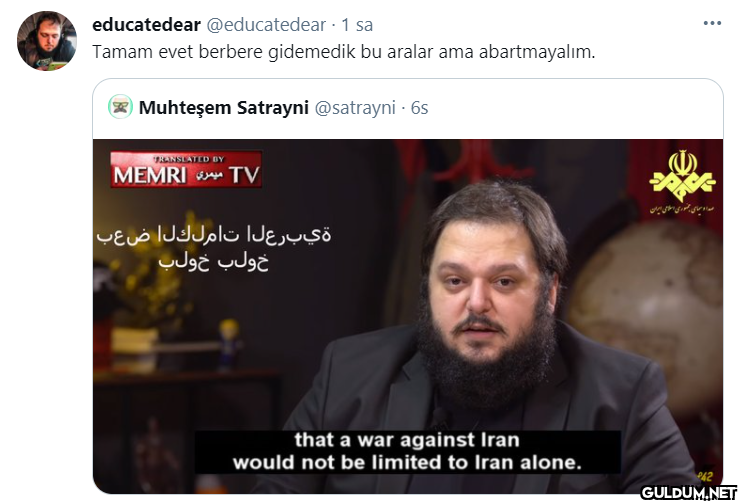Open the @educatedear handle link
Image resolution: width=741 pixels, height=504 pixels.
click(267, 25)
